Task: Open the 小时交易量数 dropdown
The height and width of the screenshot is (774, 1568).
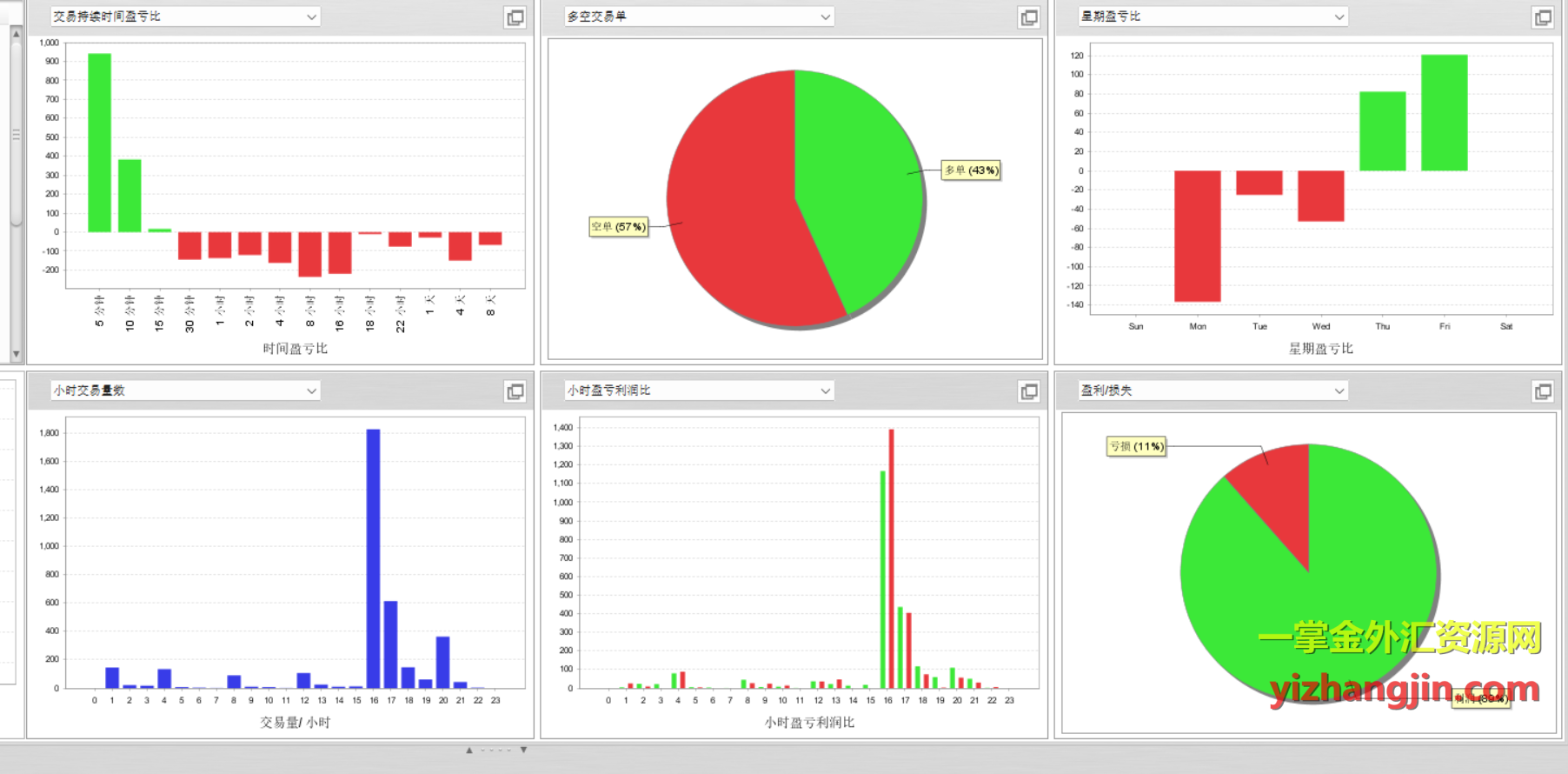Action: click(311, 391)
